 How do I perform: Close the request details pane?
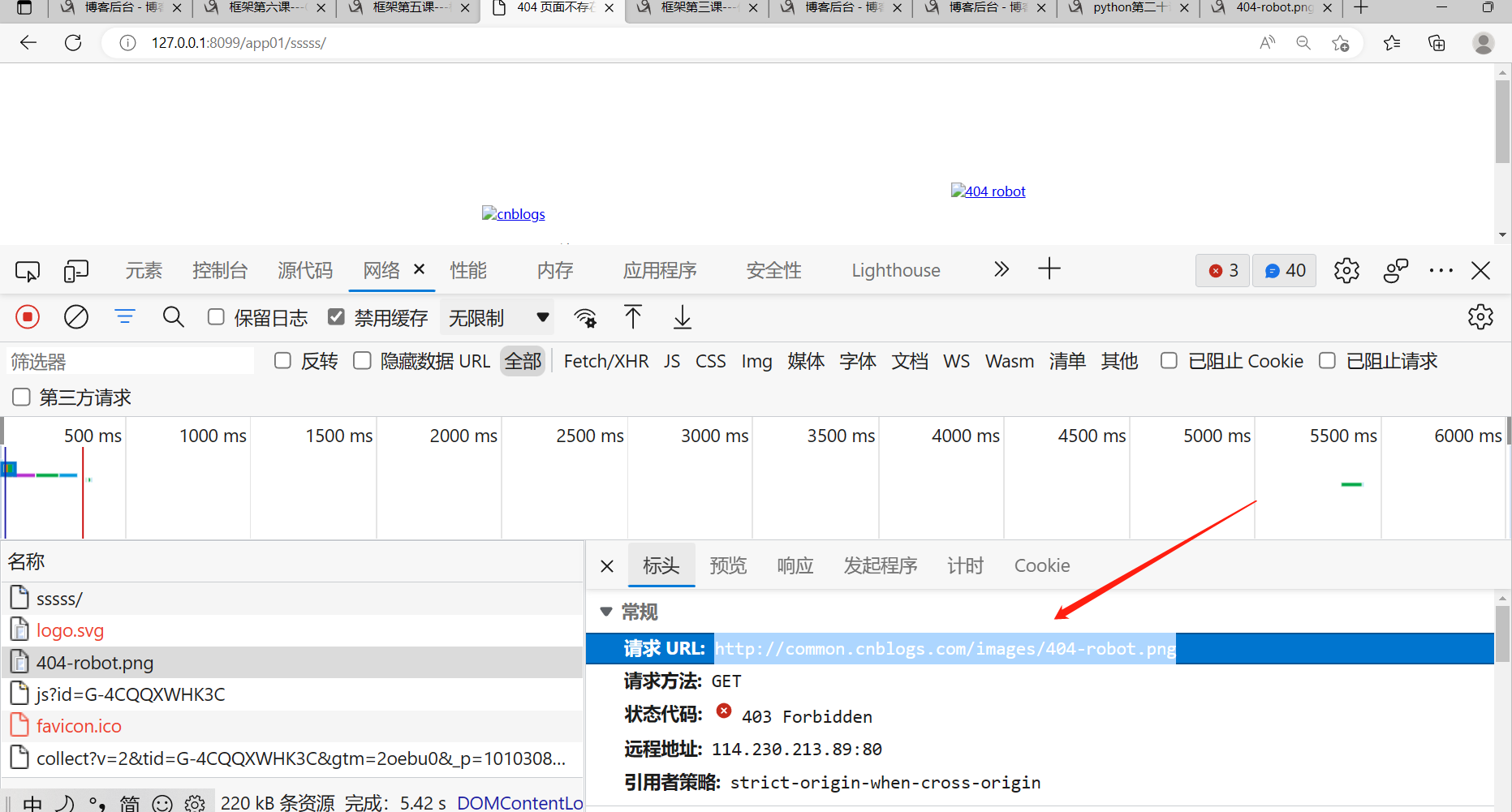pyautogui.click(x=607, y=566)
